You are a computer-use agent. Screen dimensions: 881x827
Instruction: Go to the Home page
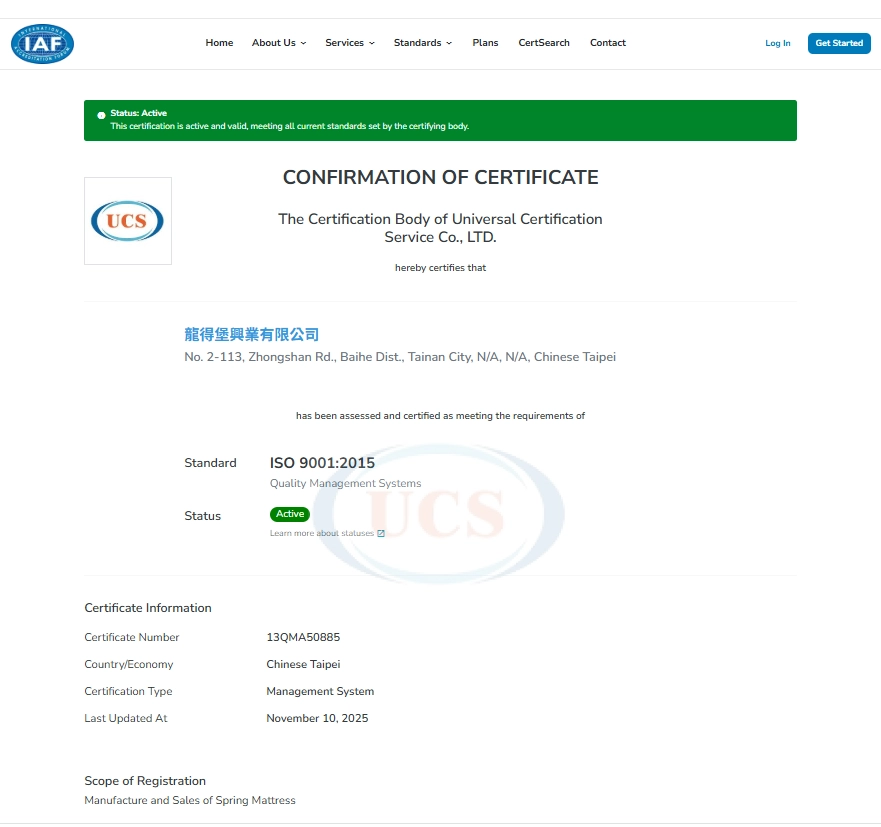[219, 43]
